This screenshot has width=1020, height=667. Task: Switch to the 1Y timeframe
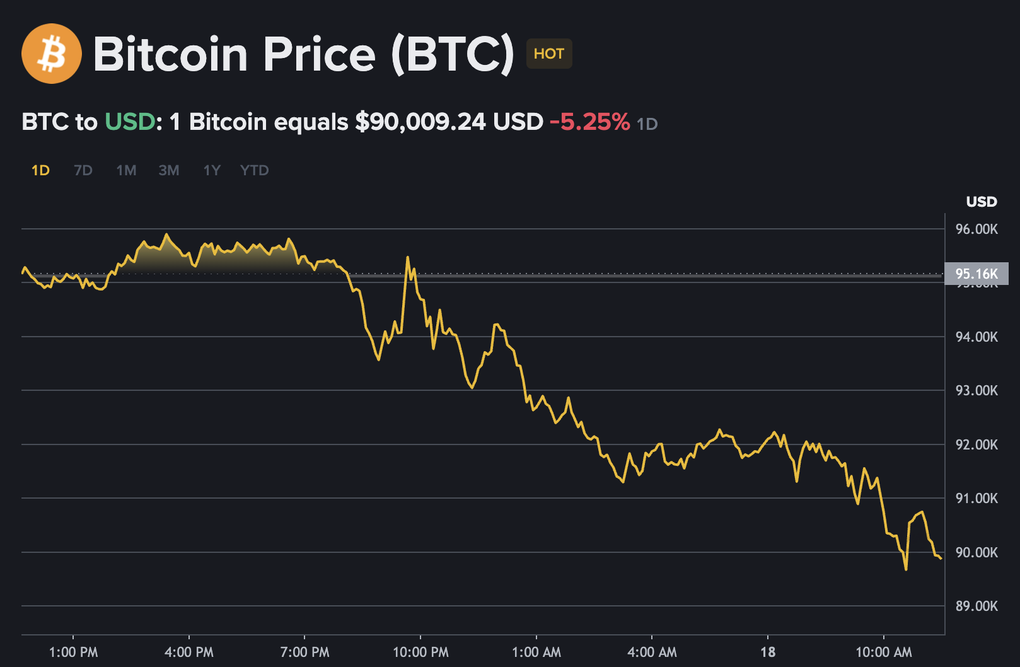(x=211, y=170)
